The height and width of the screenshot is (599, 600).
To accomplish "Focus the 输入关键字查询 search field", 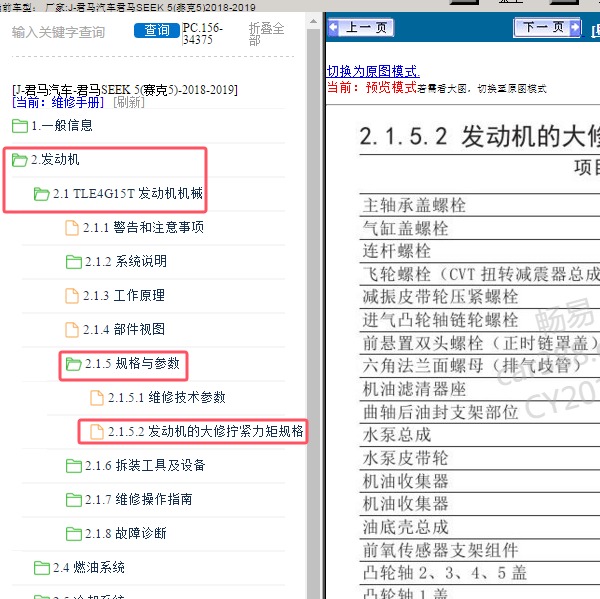I will (x=58, y=32).
